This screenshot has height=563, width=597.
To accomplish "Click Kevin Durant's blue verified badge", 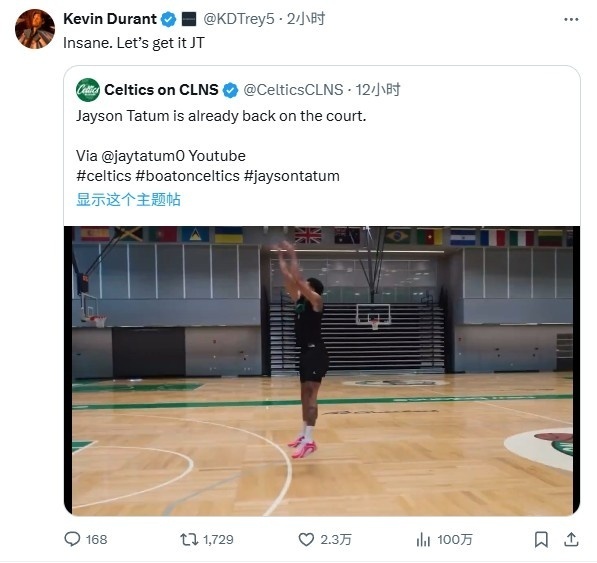I will coord(168,19).
